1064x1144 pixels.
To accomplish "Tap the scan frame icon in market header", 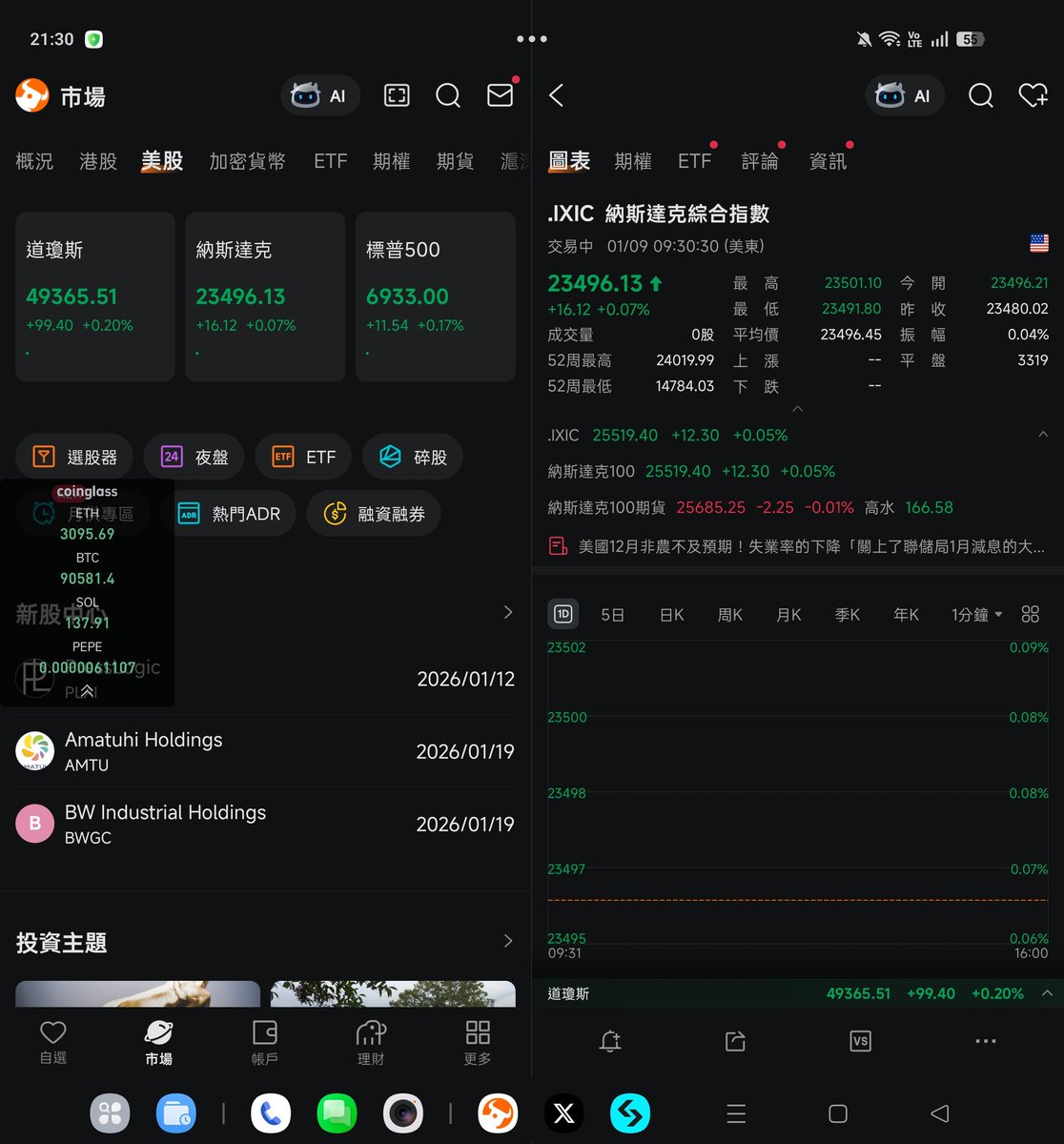I will [397, 95].
